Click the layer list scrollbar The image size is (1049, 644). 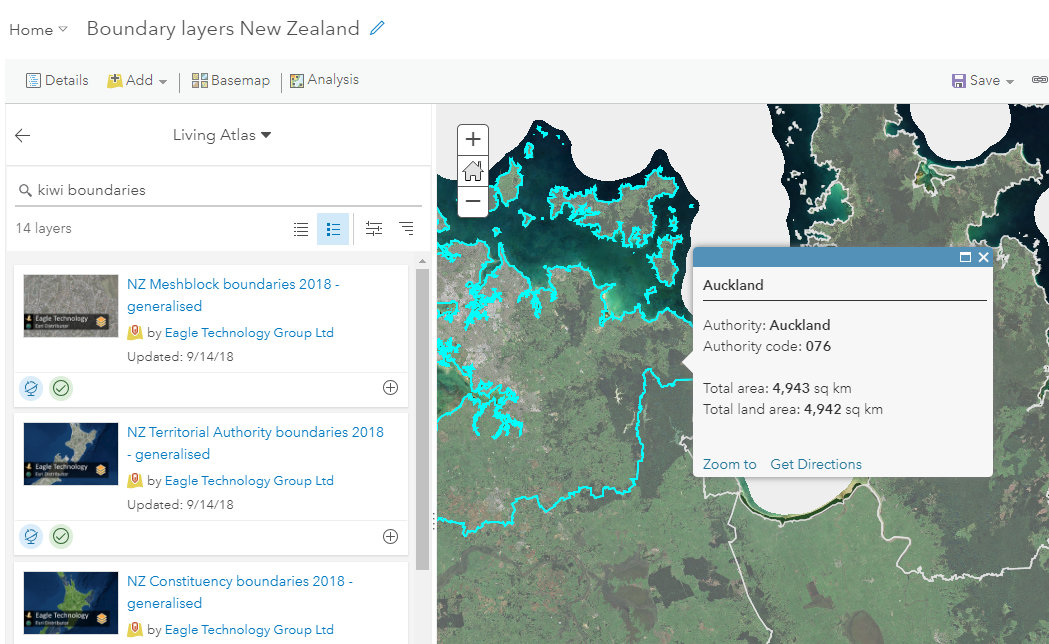pos(422,419)
